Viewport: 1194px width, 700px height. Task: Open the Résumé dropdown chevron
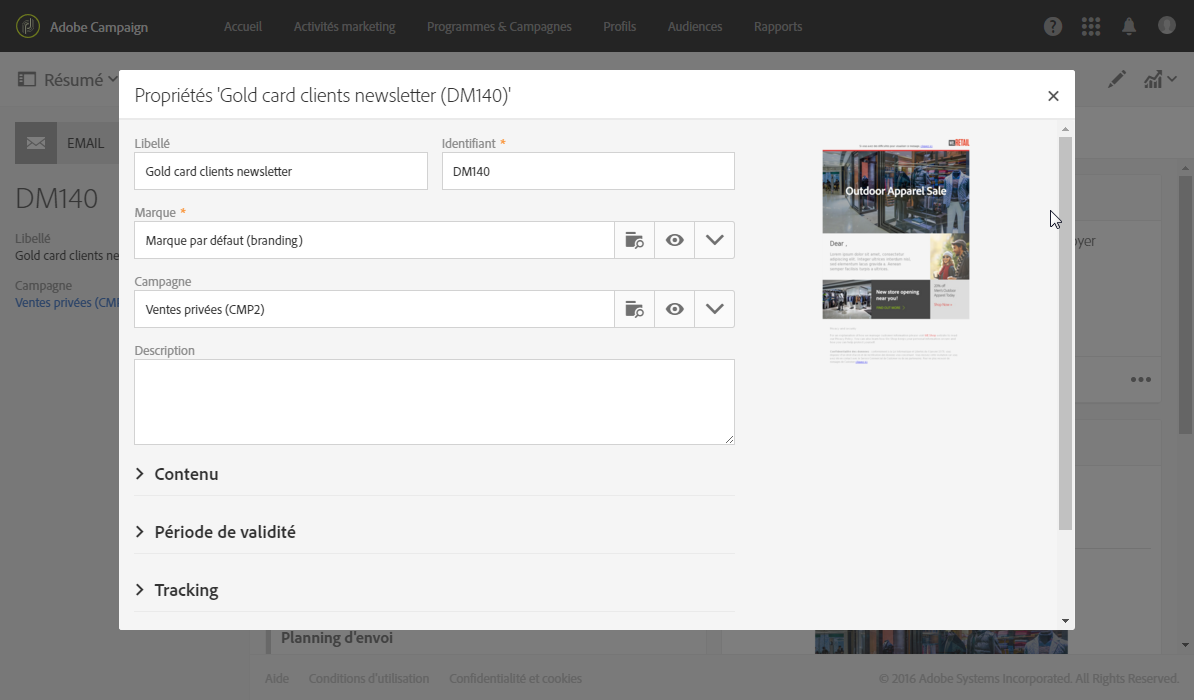click(113, 78)
